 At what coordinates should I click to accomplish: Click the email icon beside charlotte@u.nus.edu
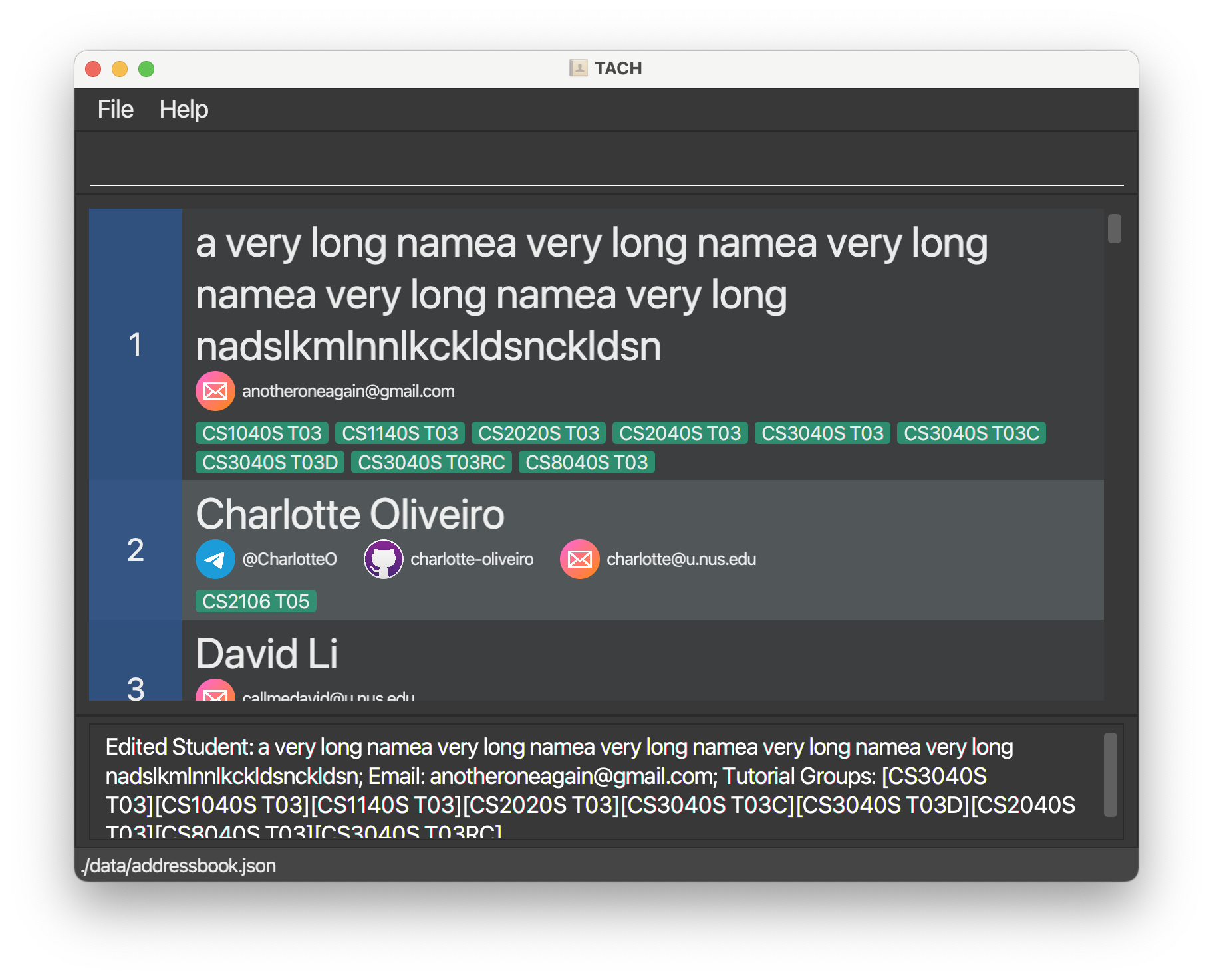(579, 559)
